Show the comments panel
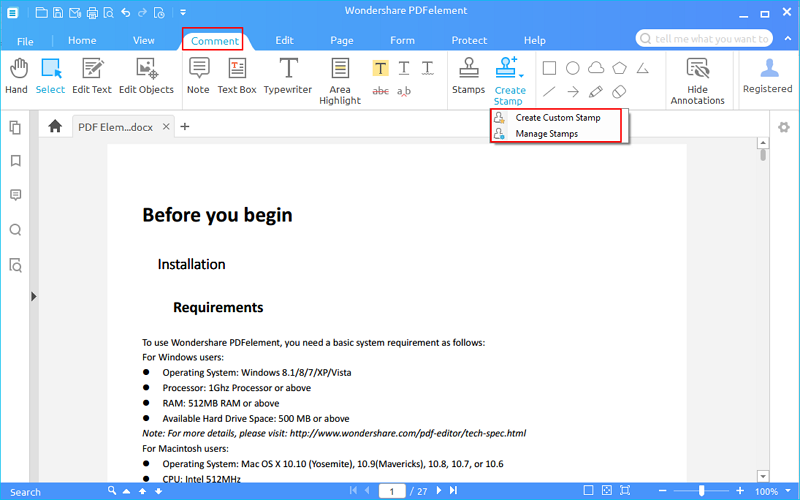Screen dimensions: 800x500 16,195
